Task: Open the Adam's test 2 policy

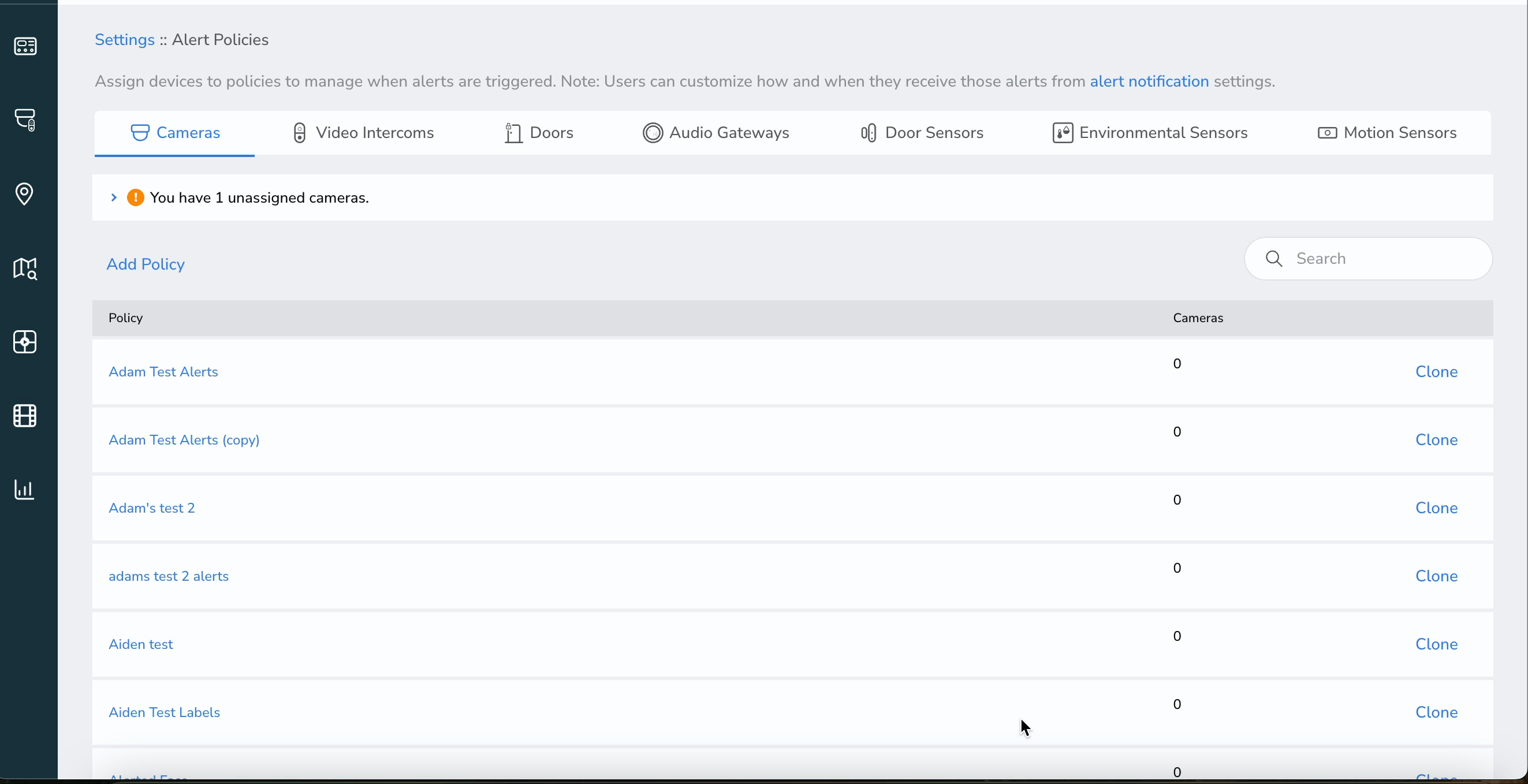Action: coord(152,508)
